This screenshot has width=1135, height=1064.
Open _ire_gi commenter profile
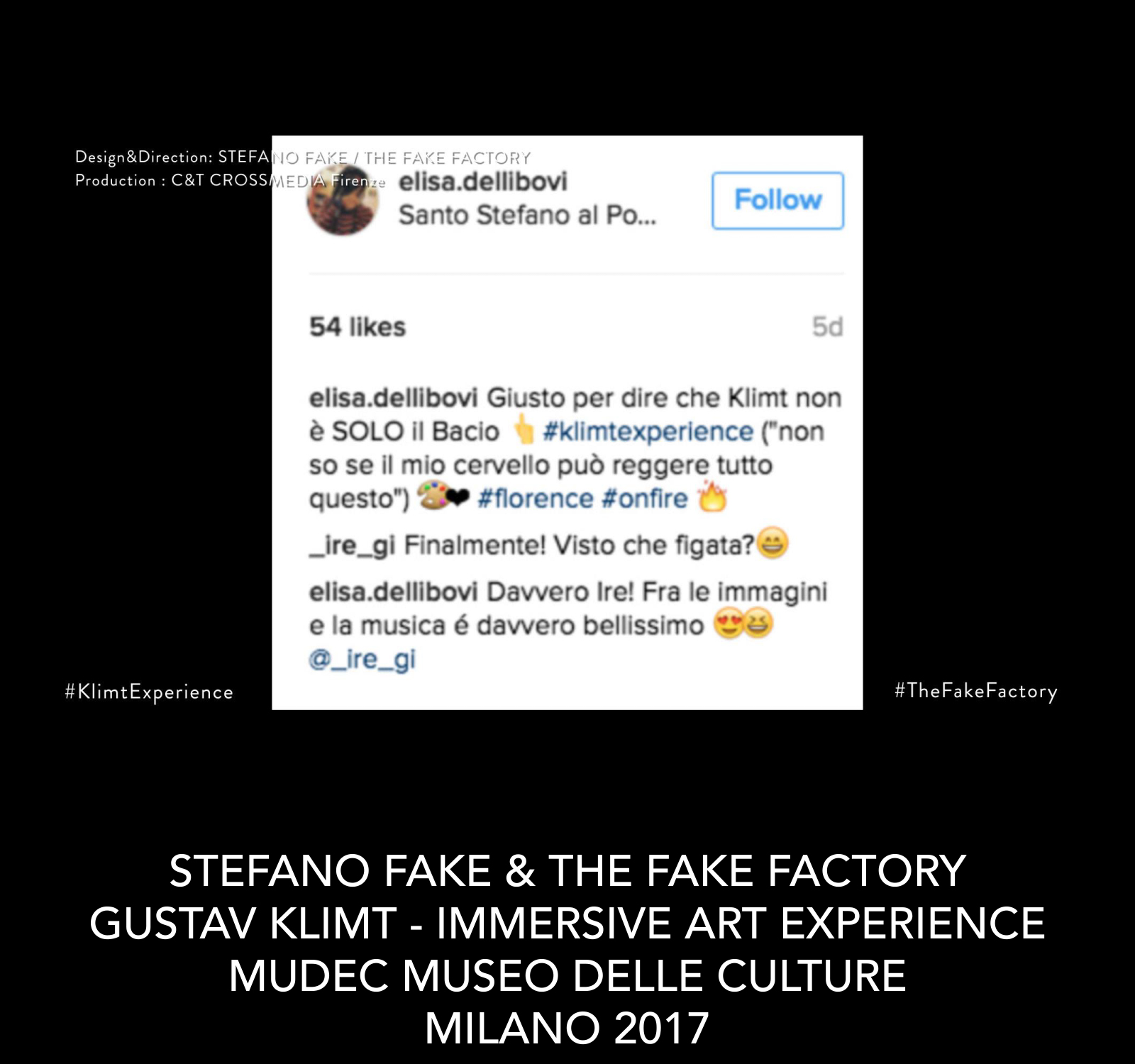tap(352, 545)
